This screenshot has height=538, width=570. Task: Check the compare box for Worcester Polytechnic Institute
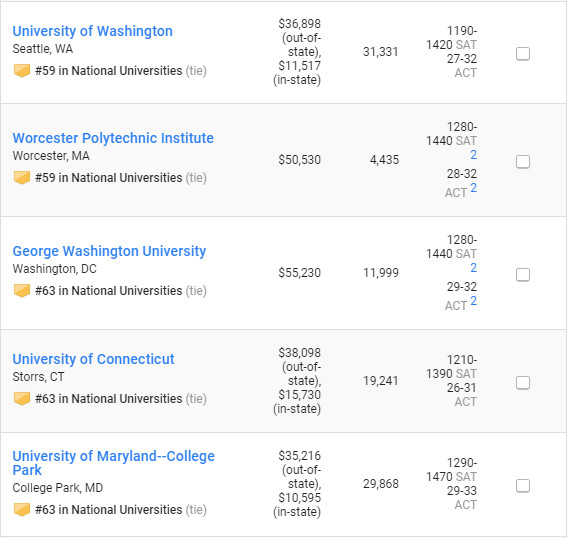[523, 162]
